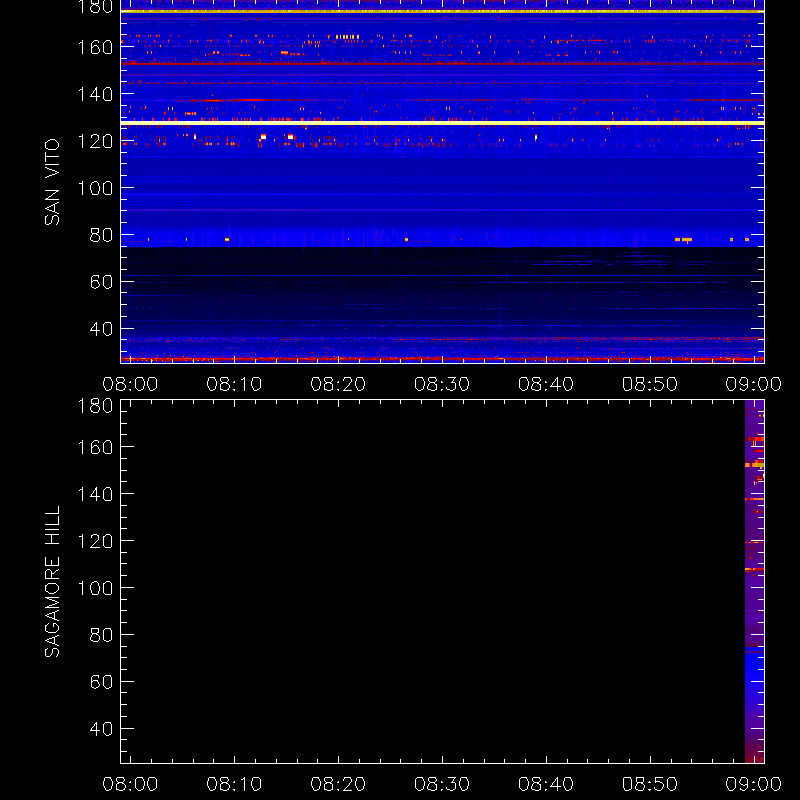Select the 80 label on San Vito axis
The image size is (800, 800).
[101, 235]
